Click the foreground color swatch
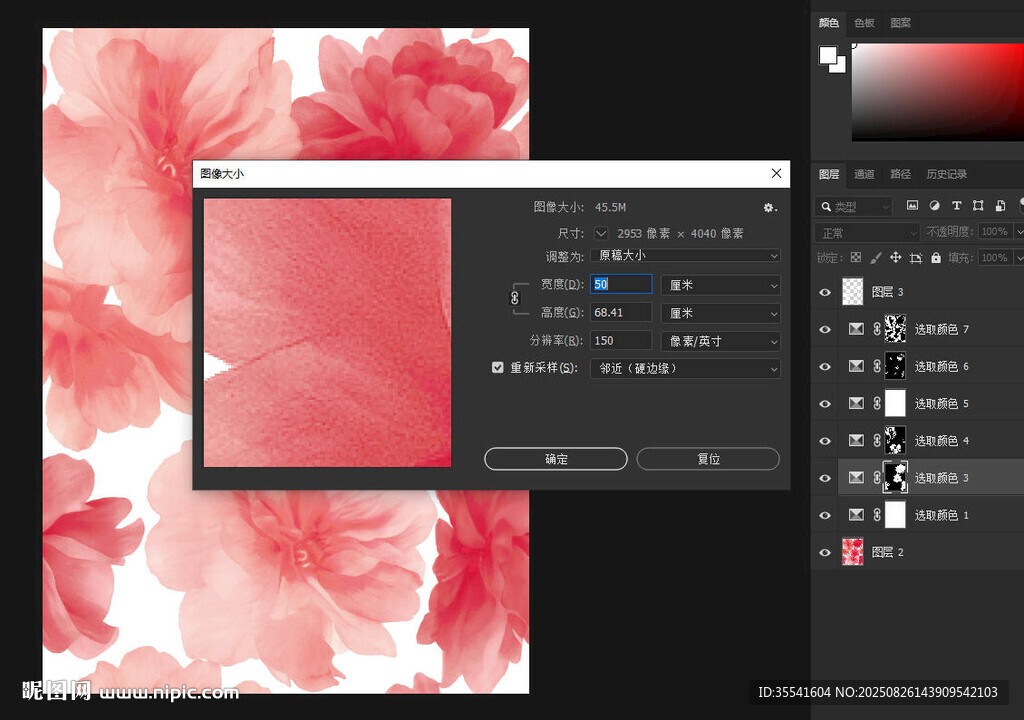Screen dimensions: 1024x720 pos(829,55)
